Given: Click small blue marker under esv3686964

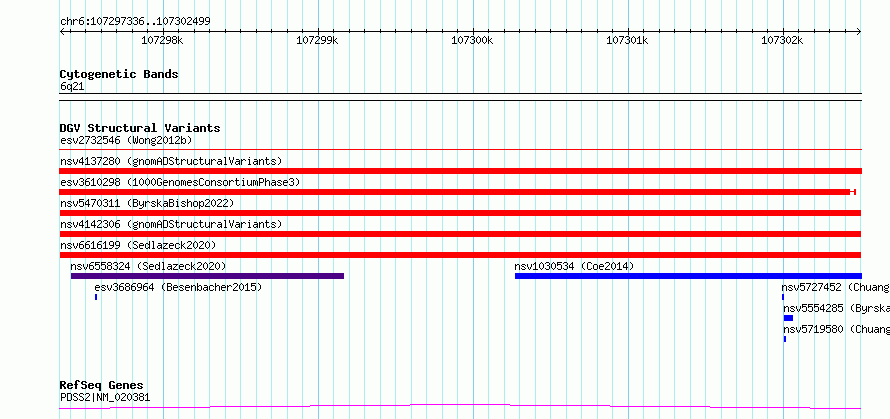Looking at the screenshot, I should (96, 297).
